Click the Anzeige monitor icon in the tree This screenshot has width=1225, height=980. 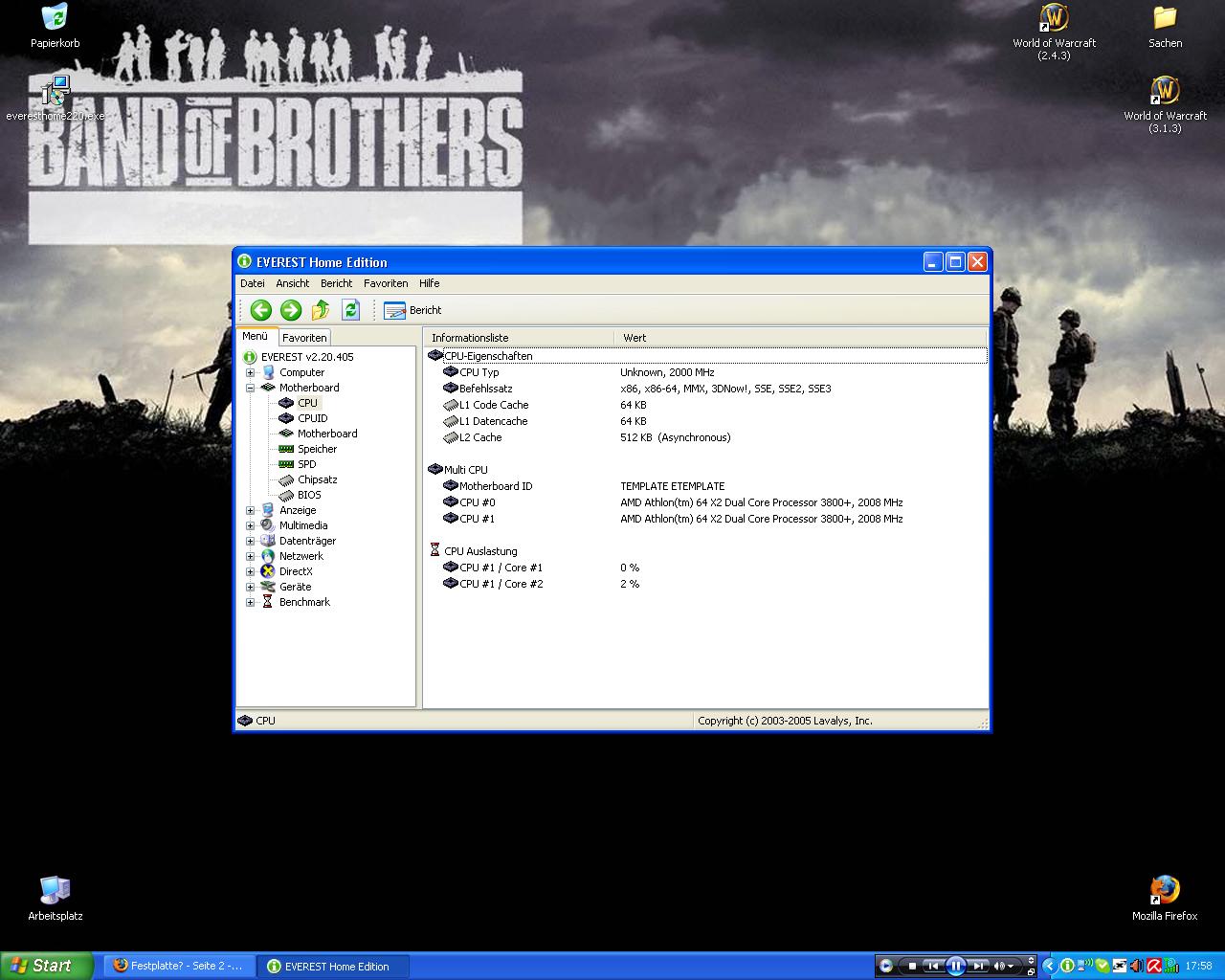[268, 510]
